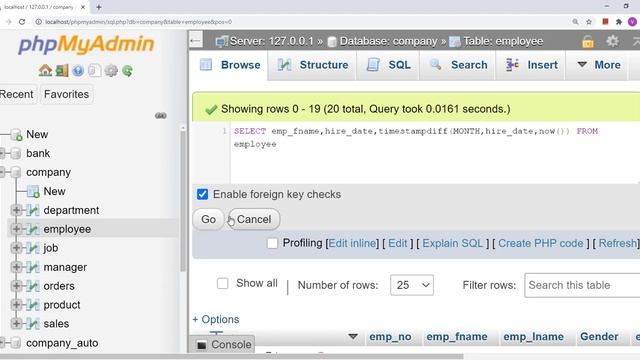Click the employee table icon
The width and height of the screenshot is (640, 360).
[33, 229]
